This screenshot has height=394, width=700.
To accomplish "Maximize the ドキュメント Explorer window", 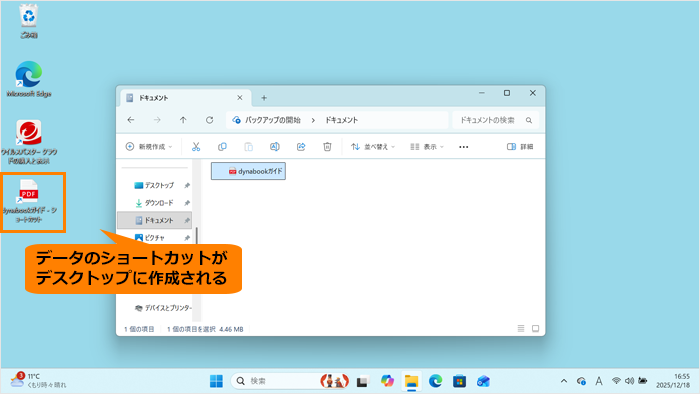I will [x=507, y=93].
